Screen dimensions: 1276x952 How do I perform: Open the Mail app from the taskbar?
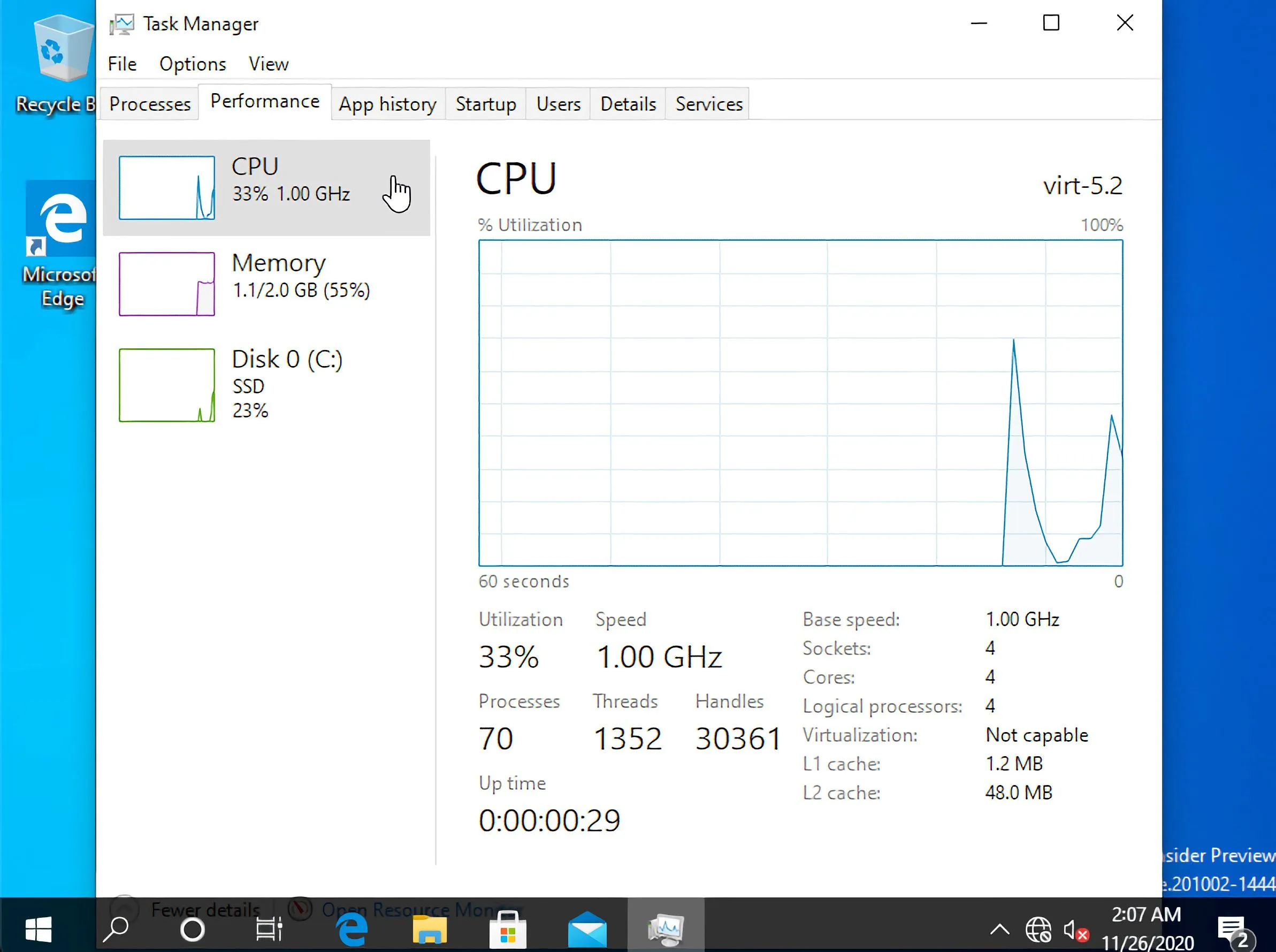coord(586,929)
